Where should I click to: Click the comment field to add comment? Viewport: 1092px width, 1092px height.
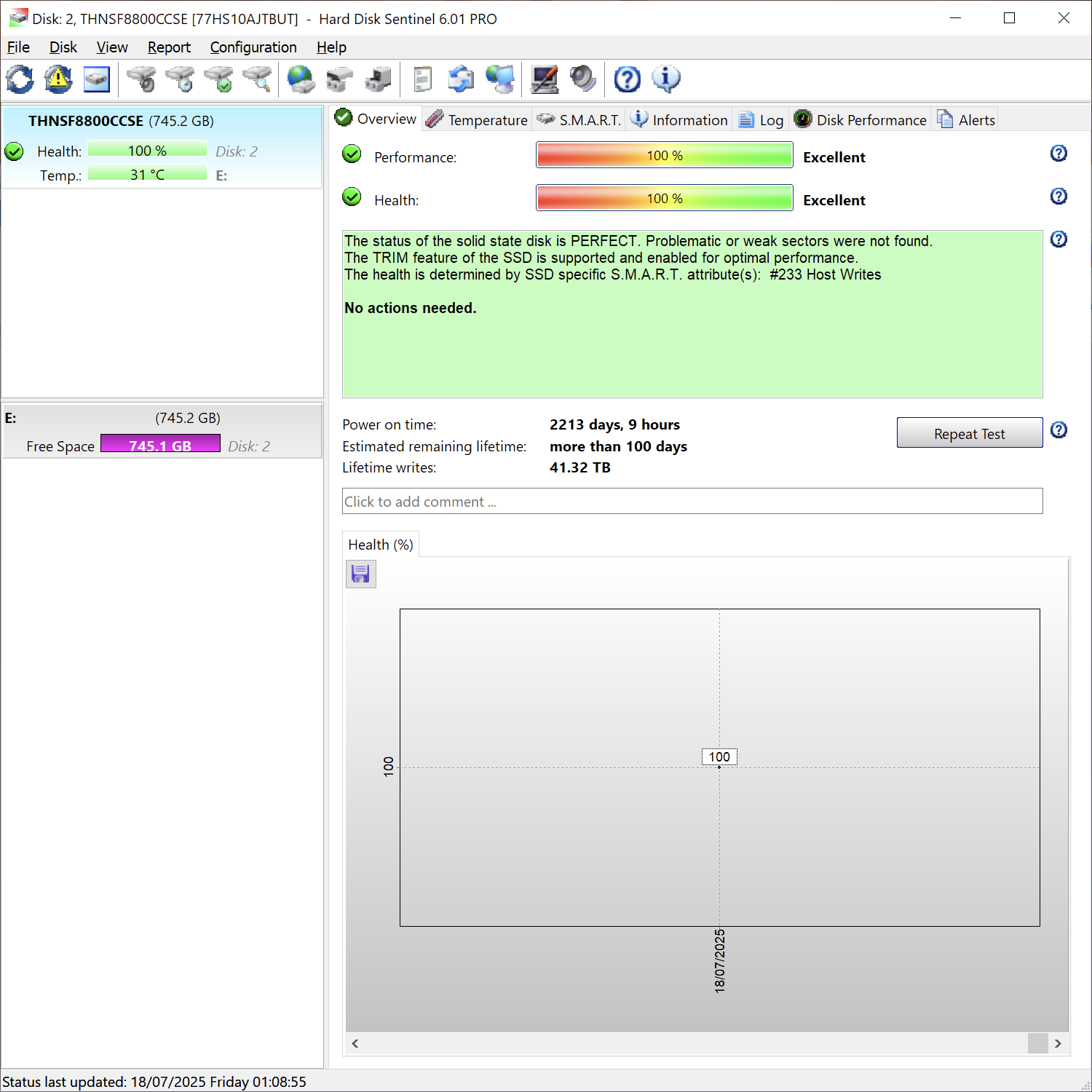click(x=692, y=501)
